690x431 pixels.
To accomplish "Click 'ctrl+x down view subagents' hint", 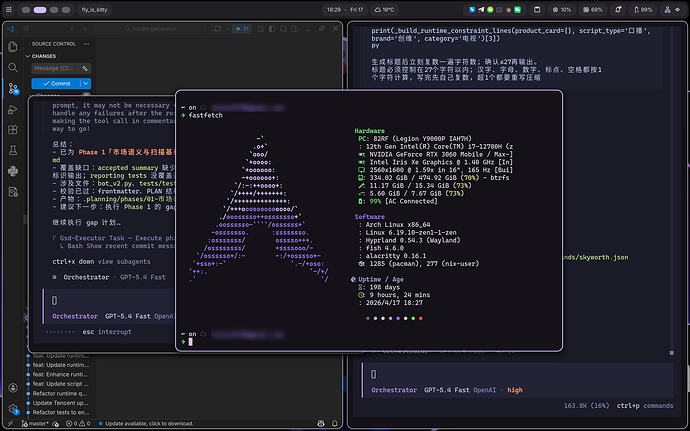I will click(x=101, y=262).
